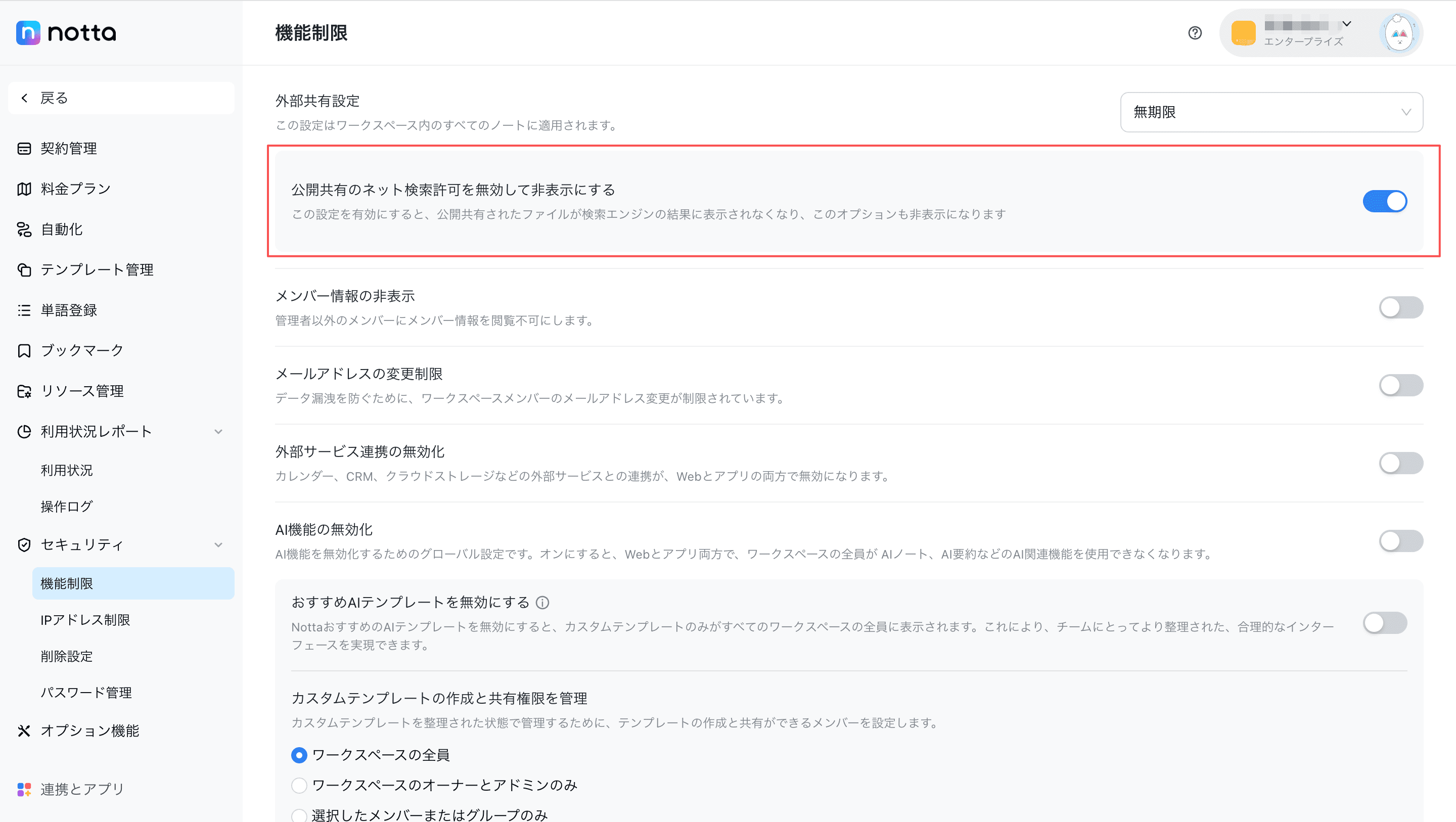Open the 操作ログ page link
The height and width of the screenshot is (822, 1456).
coord(67,507)
